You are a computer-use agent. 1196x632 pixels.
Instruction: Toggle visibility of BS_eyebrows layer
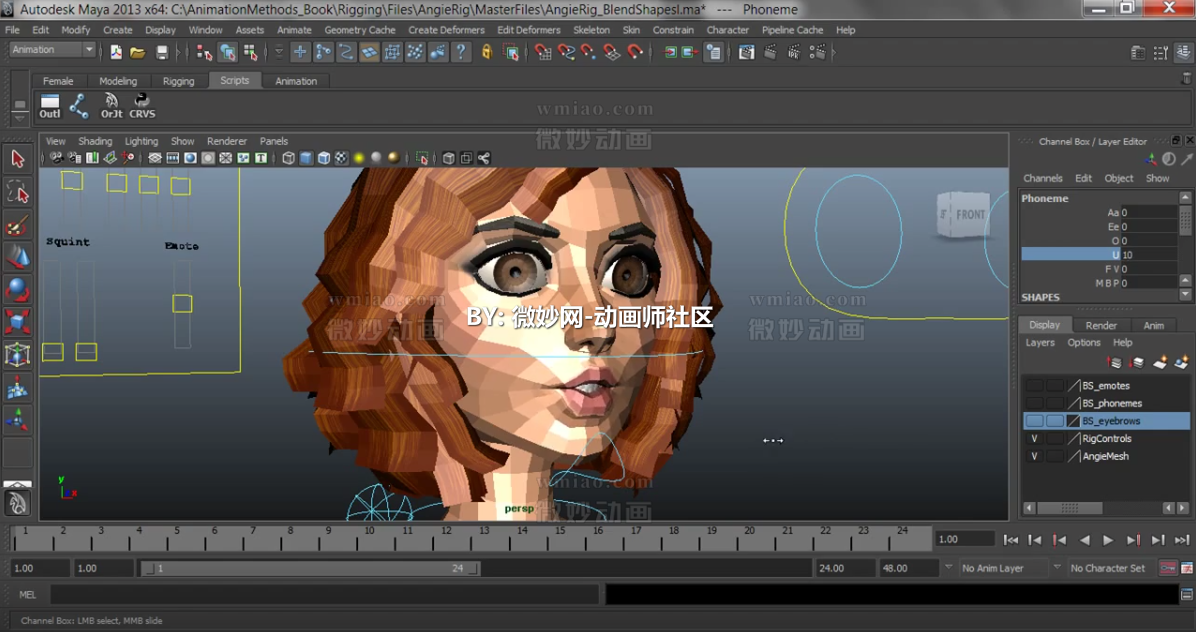1034,421
